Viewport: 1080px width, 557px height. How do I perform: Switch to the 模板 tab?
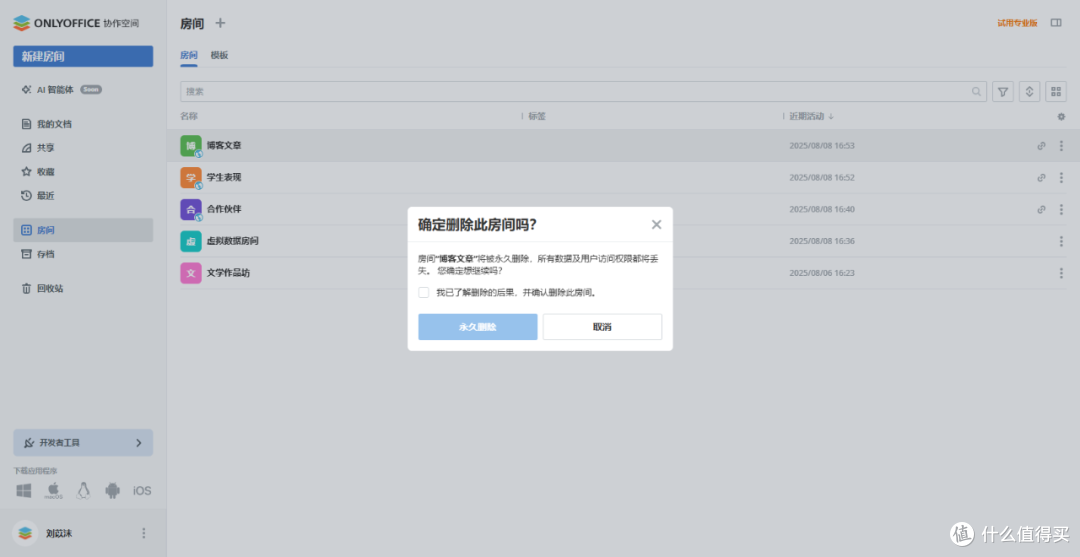(219, 55)
